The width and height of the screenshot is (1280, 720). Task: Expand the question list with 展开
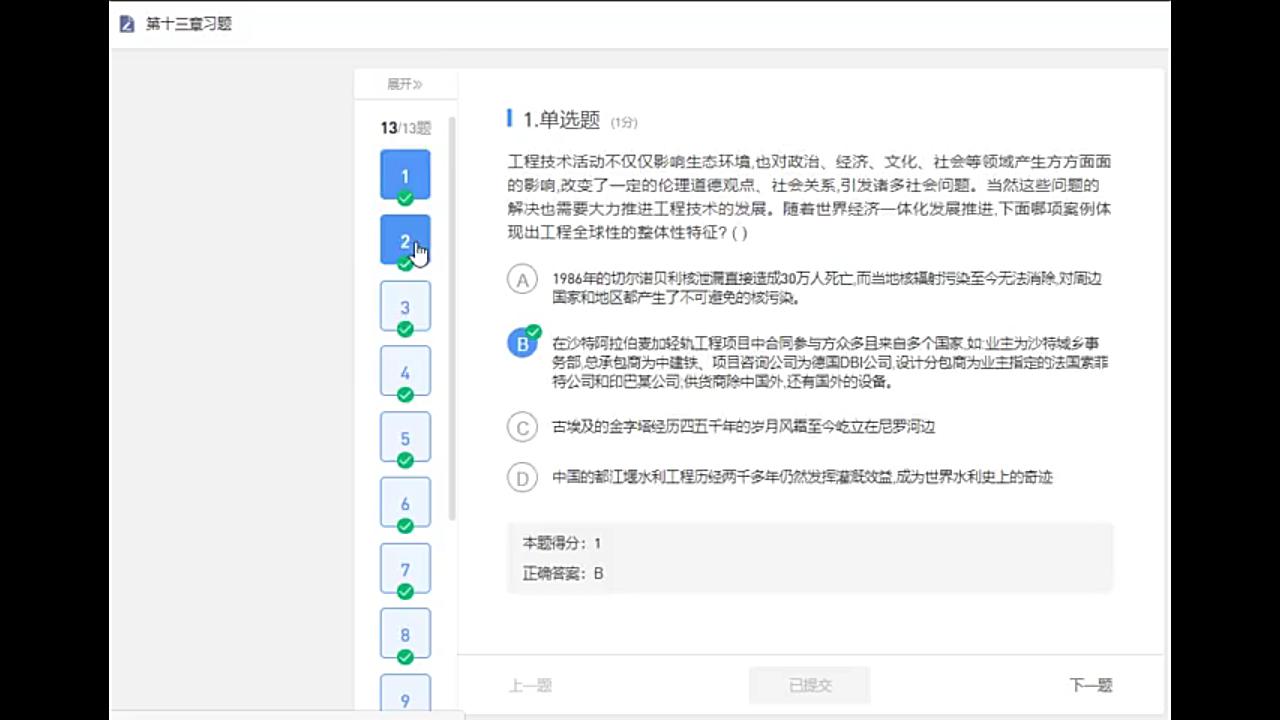tap(405, 84)
